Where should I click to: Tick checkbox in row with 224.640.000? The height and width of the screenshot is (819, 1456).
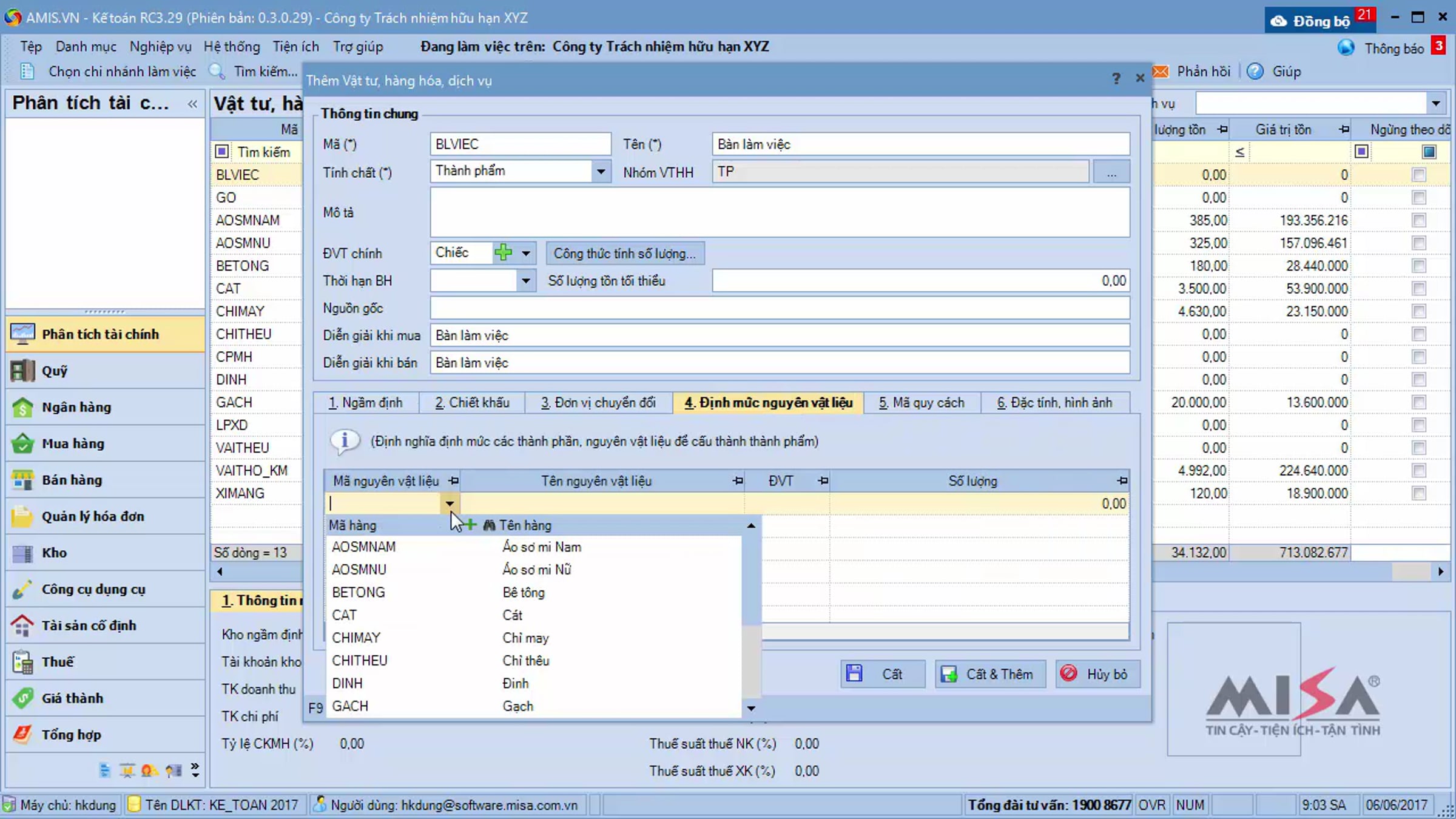point(1418,471)
